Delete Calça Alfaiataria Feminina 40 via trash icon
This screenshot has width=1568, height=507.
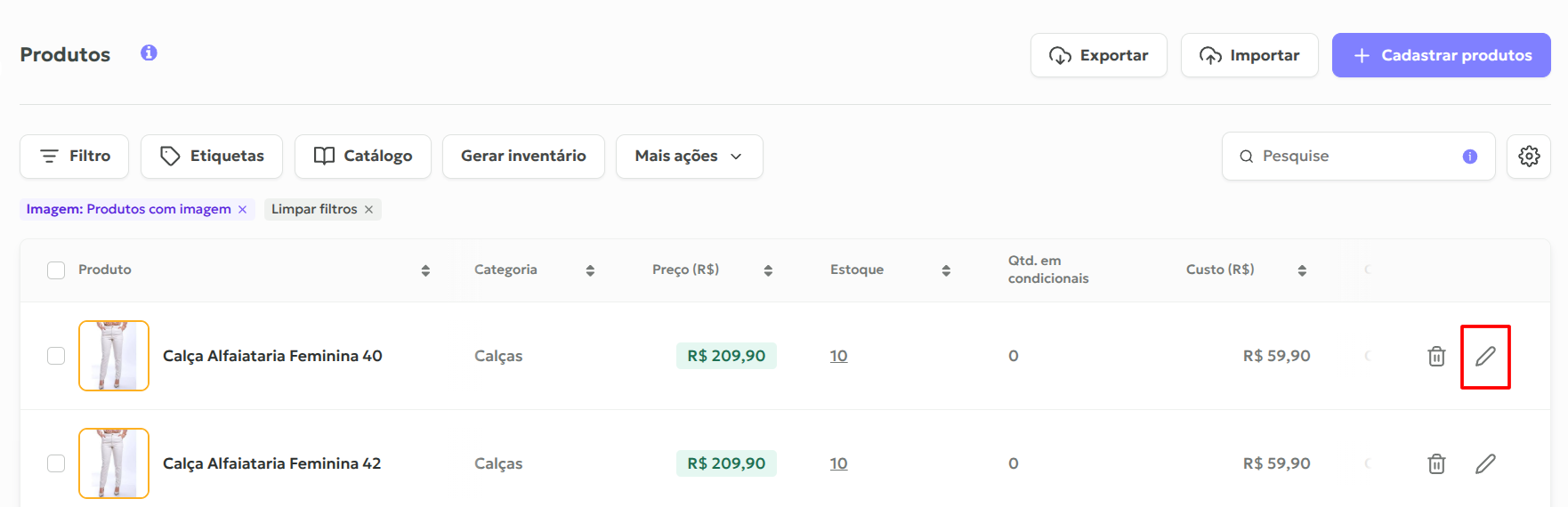(x=1436, y=357)
